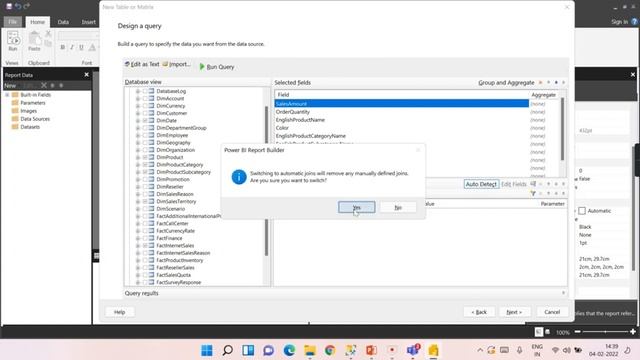640x360 pixels.
Task: Expand the FactCallCenter tree node
Action: 138,223
